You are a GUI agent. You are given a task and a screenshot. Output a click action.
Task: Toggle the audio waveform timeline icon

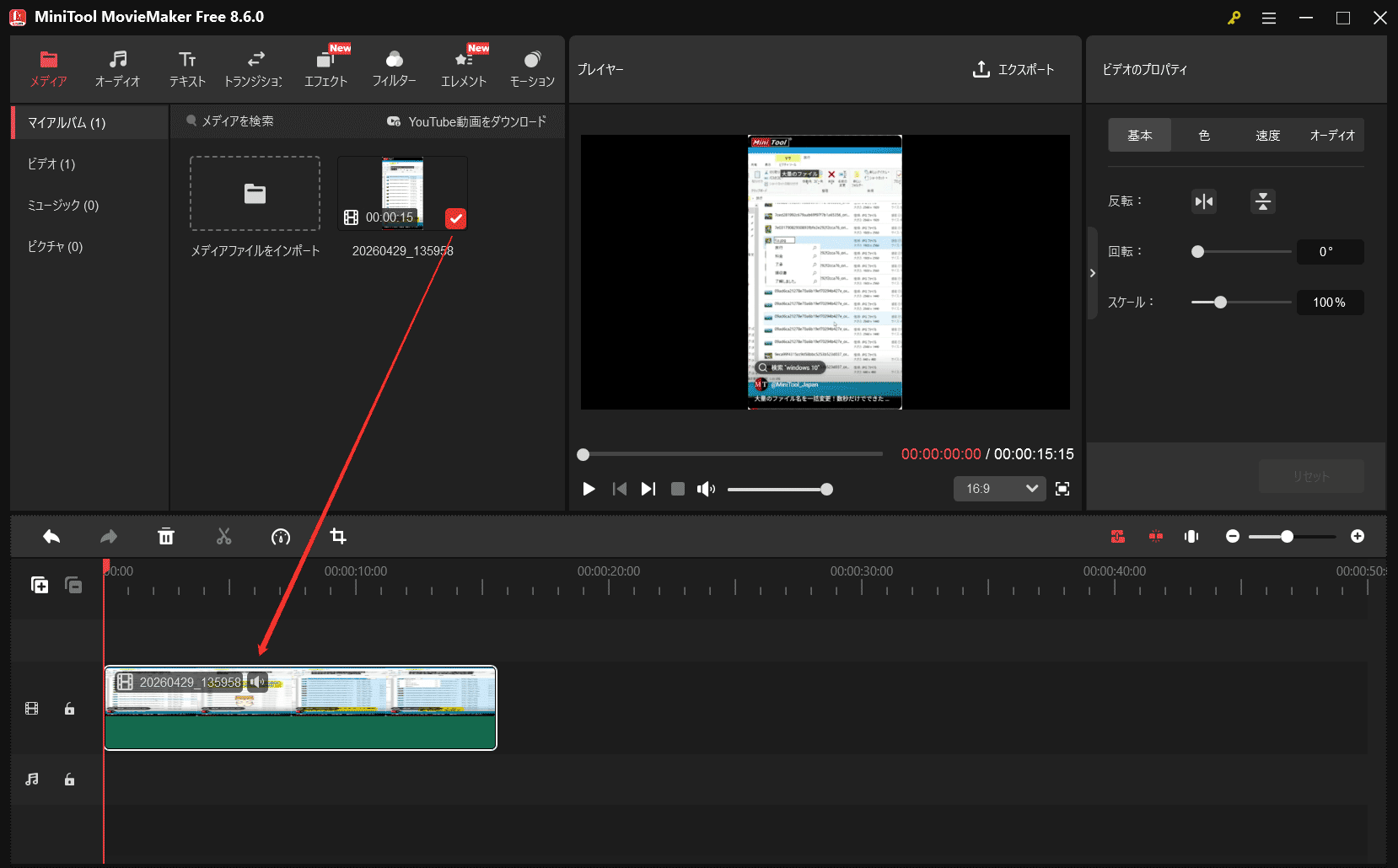1191,537
